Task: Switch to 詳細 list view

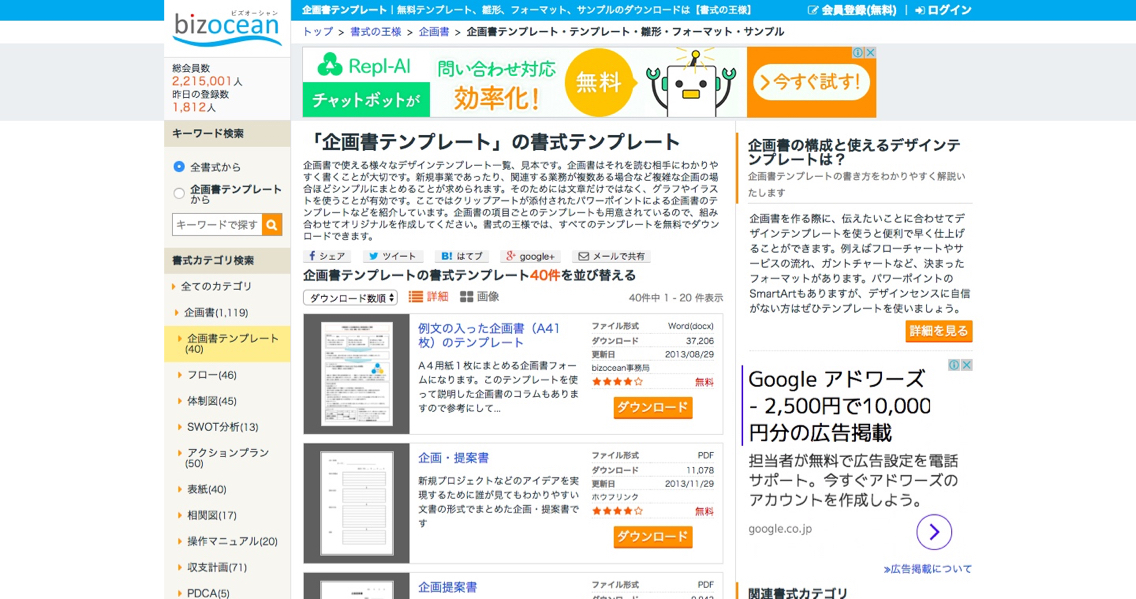Action: 429,297
